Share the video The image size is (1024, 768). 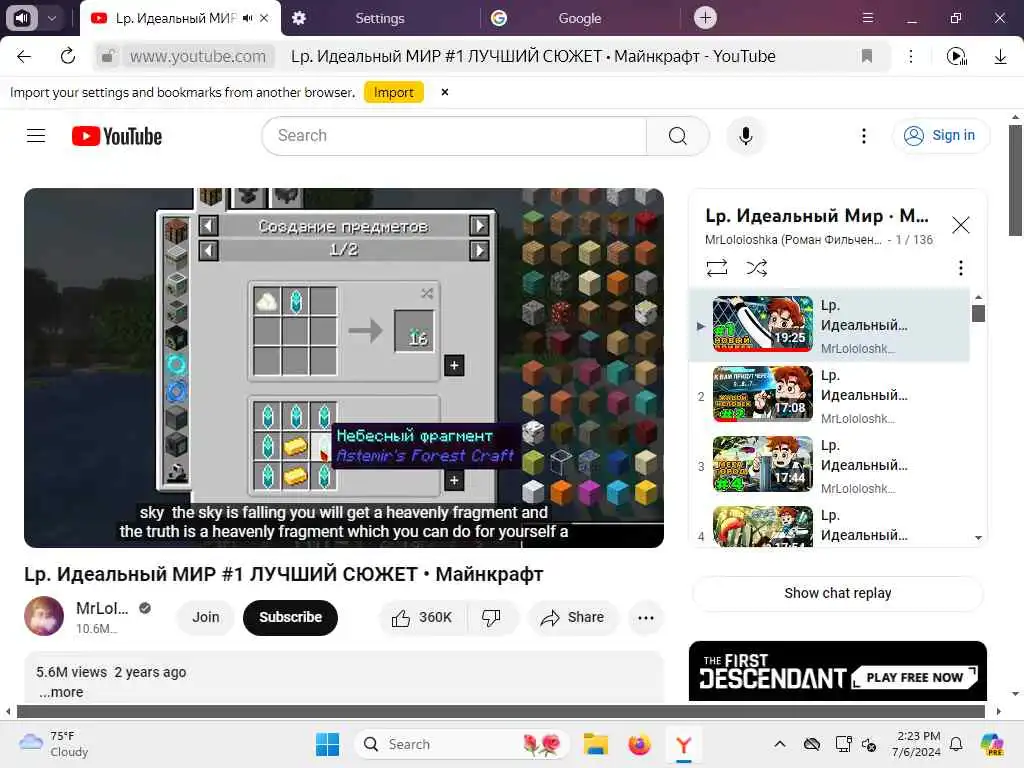pyautogui.click(x=572, y=617)
